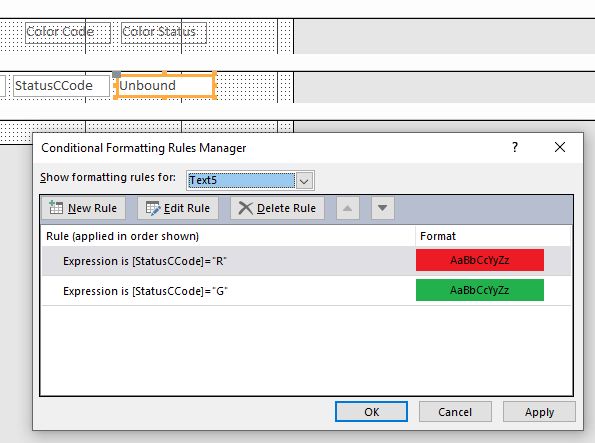Confirm with the OK button
This screenshot has width=595, height=443.
click(371, 412)
